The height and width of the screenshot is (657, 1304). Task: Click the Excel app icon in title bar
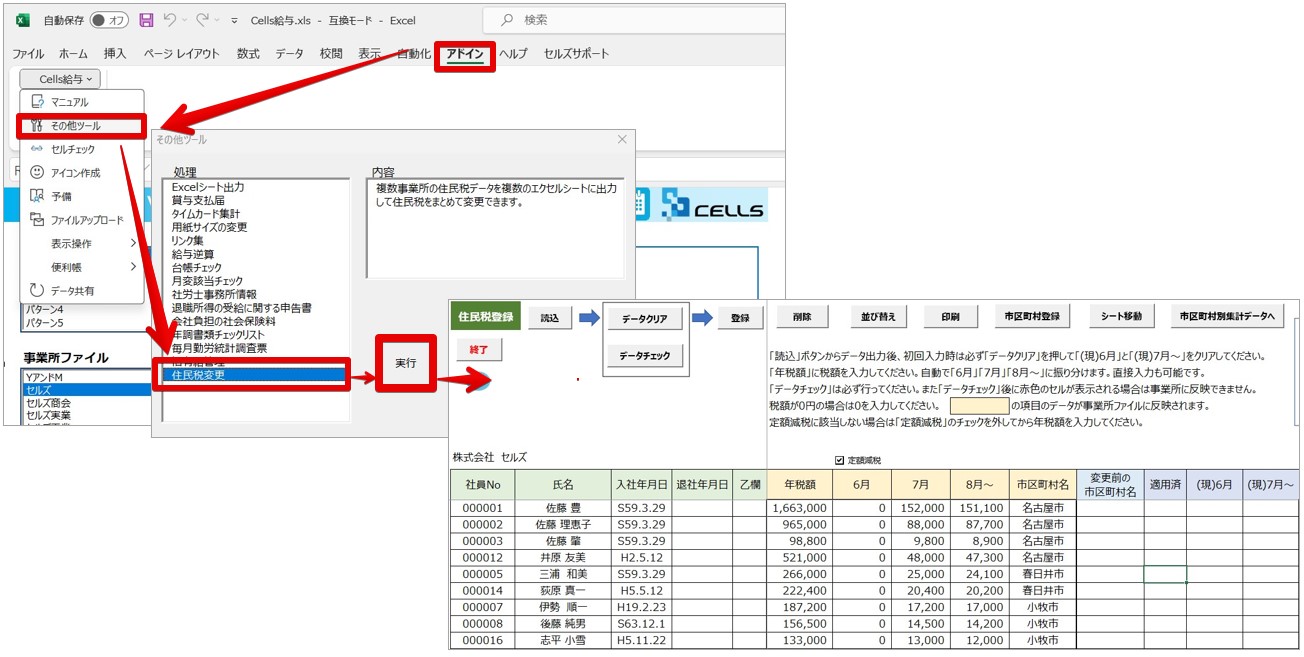(x=22, y=20)
